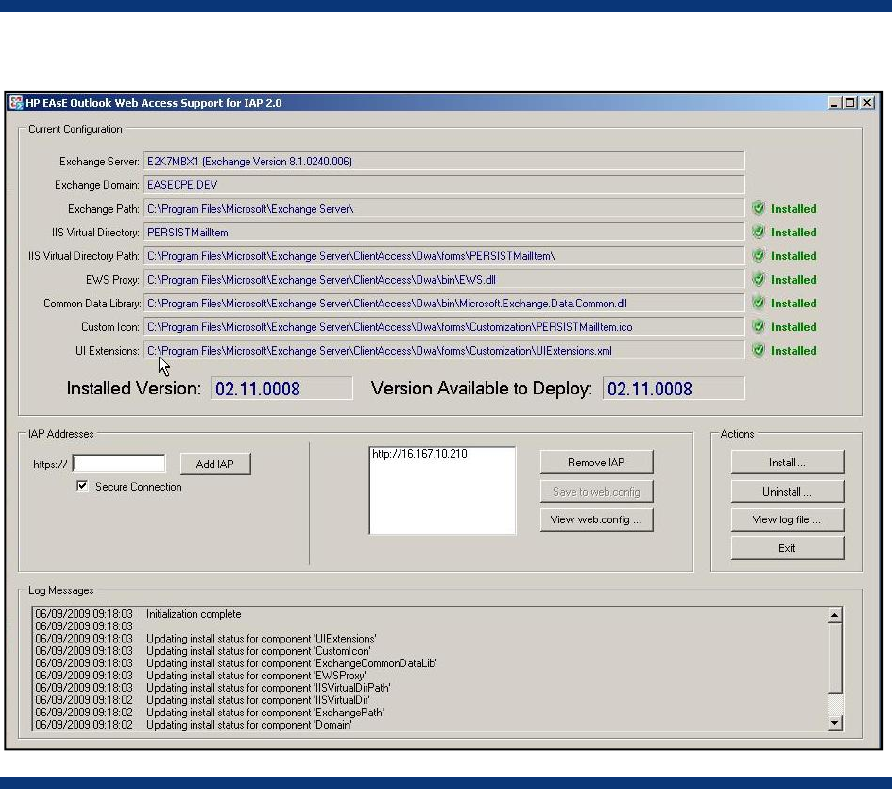Click the shield icon beside UI Extensions
The image size is (892, 789).
[758, 350]
